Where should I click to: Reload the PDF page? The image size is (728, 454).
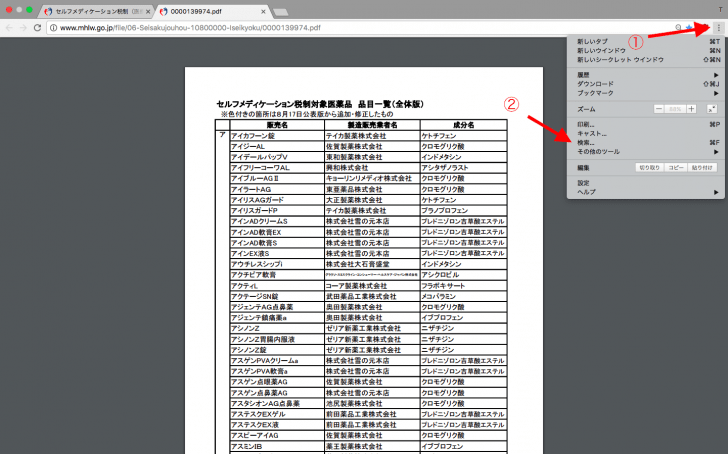coord(38,28)
